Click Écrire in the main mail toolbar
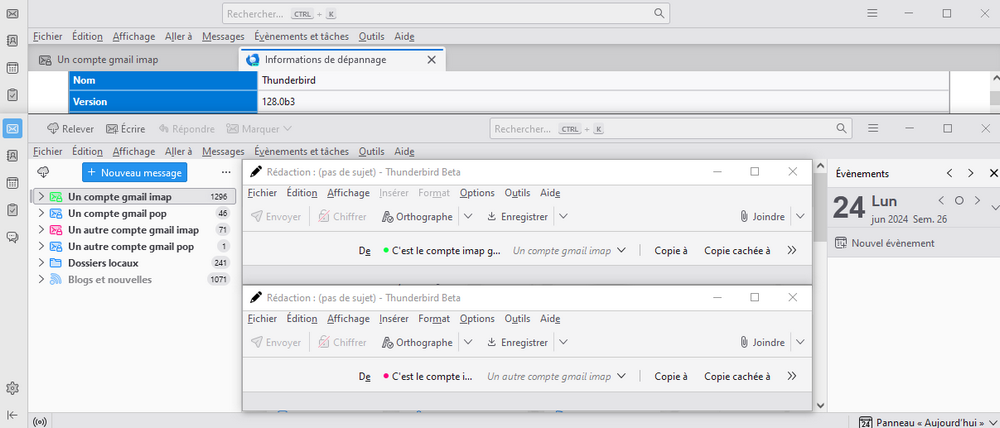 coord(126,129)
